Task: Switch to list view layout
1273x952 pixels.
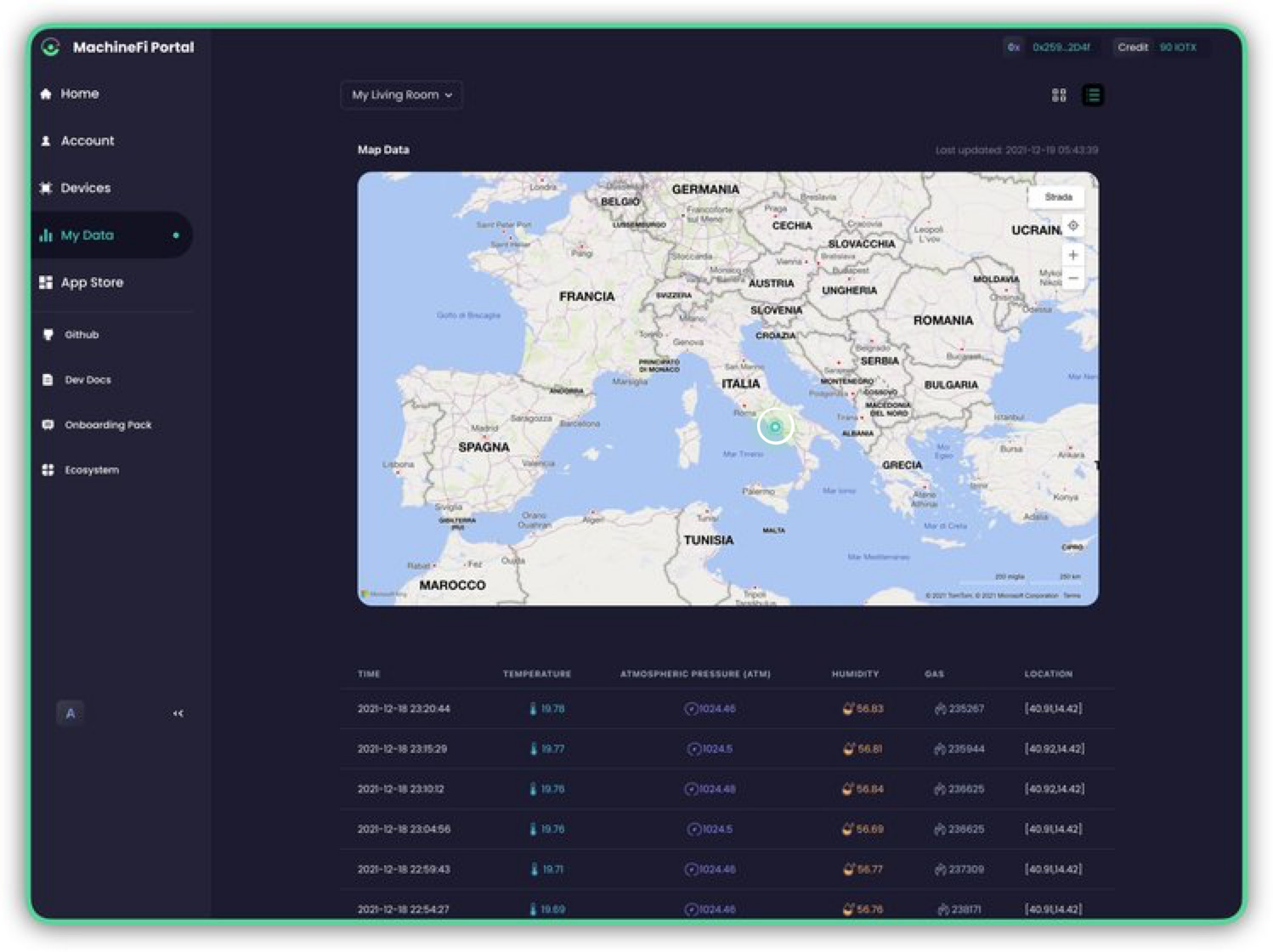Action: 1093,95
